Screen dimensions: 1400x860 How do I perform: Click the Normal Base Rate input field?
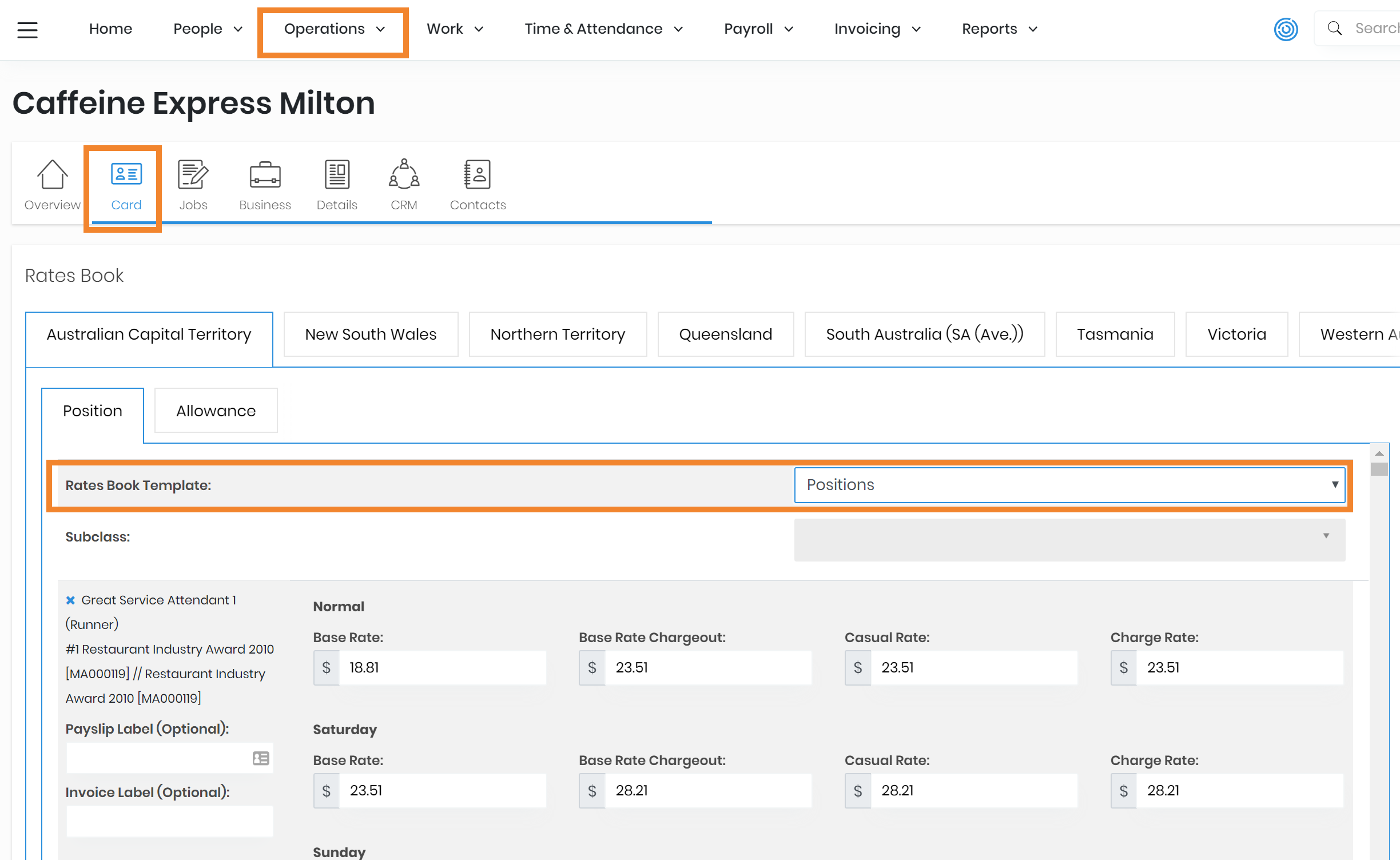click(442, 667)
